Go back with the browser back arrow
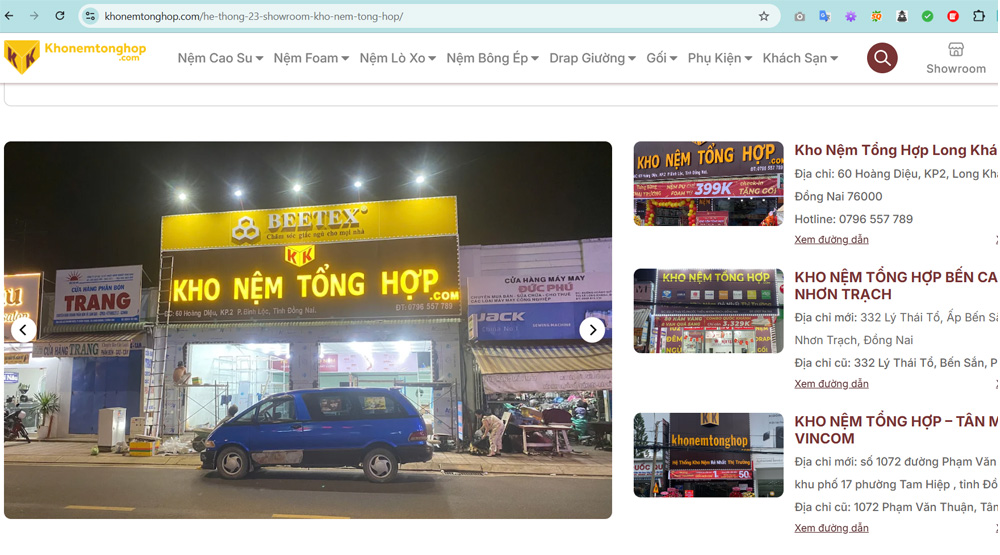The image size is (1000, 555). (10, 16)
